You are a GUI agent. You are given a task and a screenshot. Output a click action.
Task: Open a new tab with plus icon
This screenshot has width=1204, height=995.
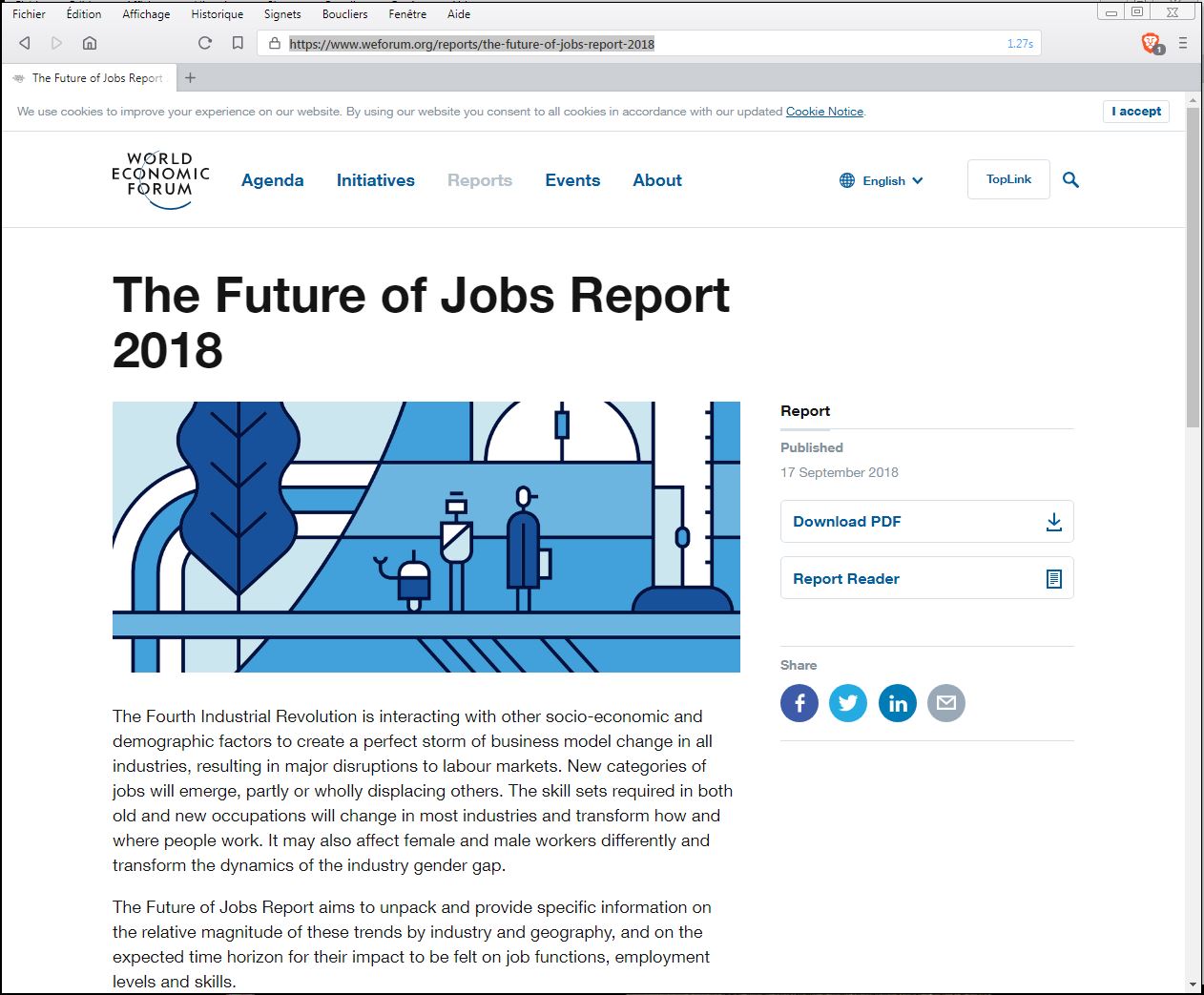(190, 78)
